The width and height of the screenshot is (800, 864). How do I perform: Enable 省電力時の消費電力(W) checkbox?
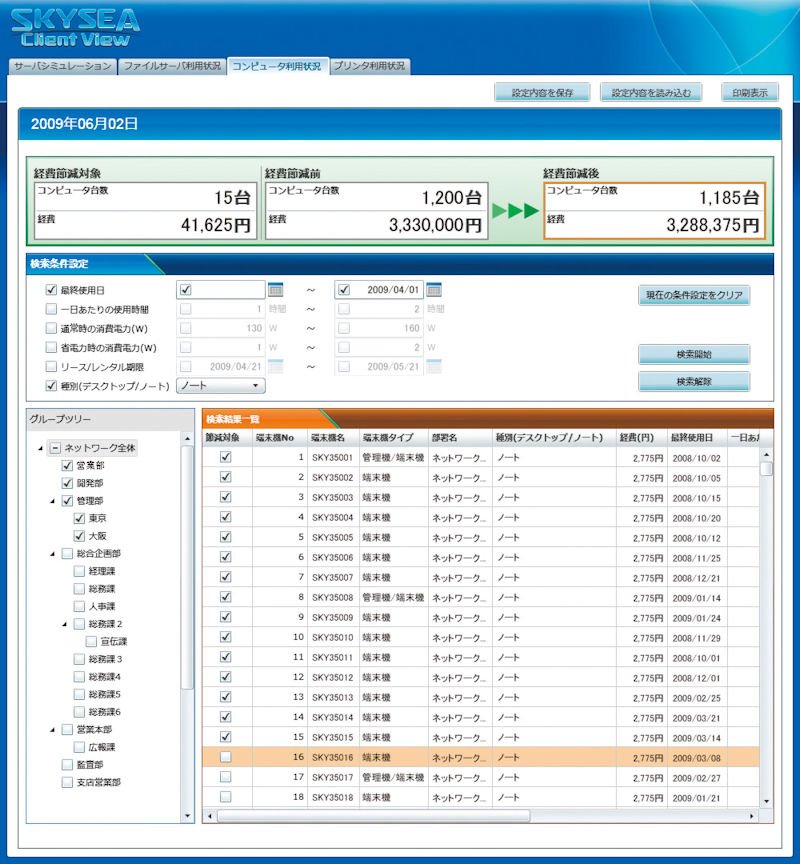[x=51, y=347]
